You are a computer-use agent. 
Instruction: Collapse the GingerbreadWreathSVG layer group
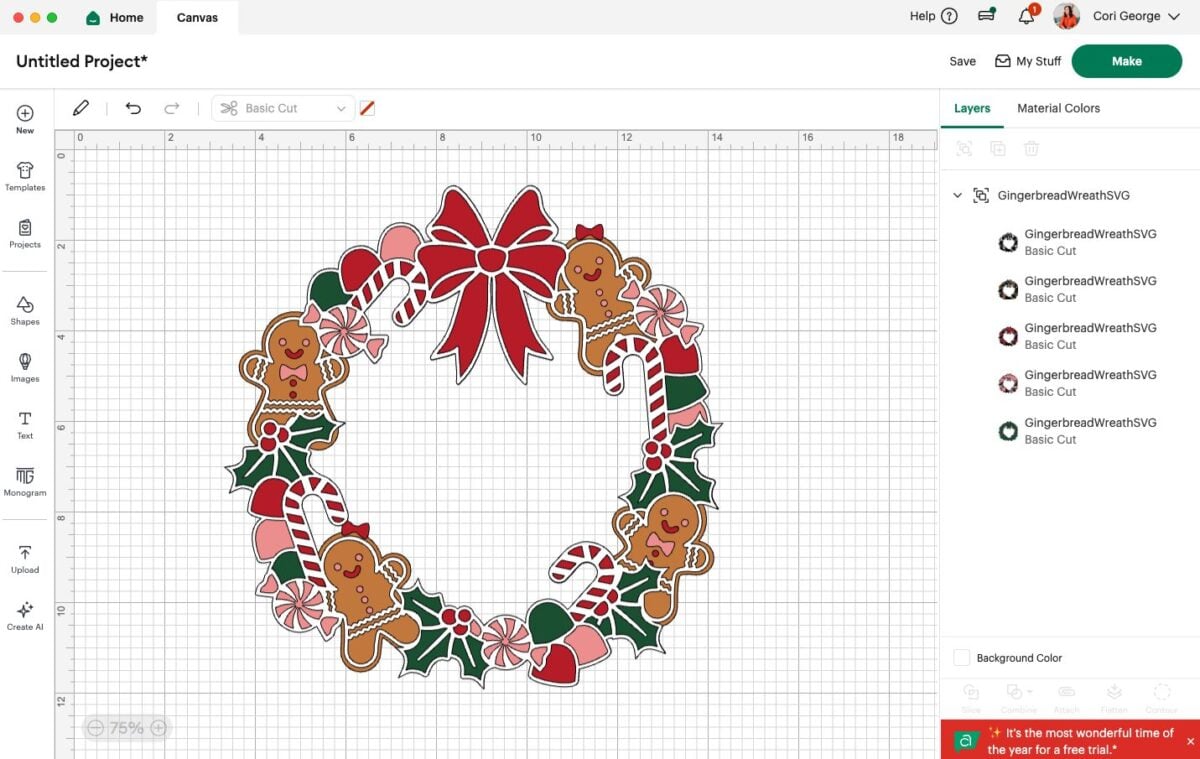click(x=957, y=195)
